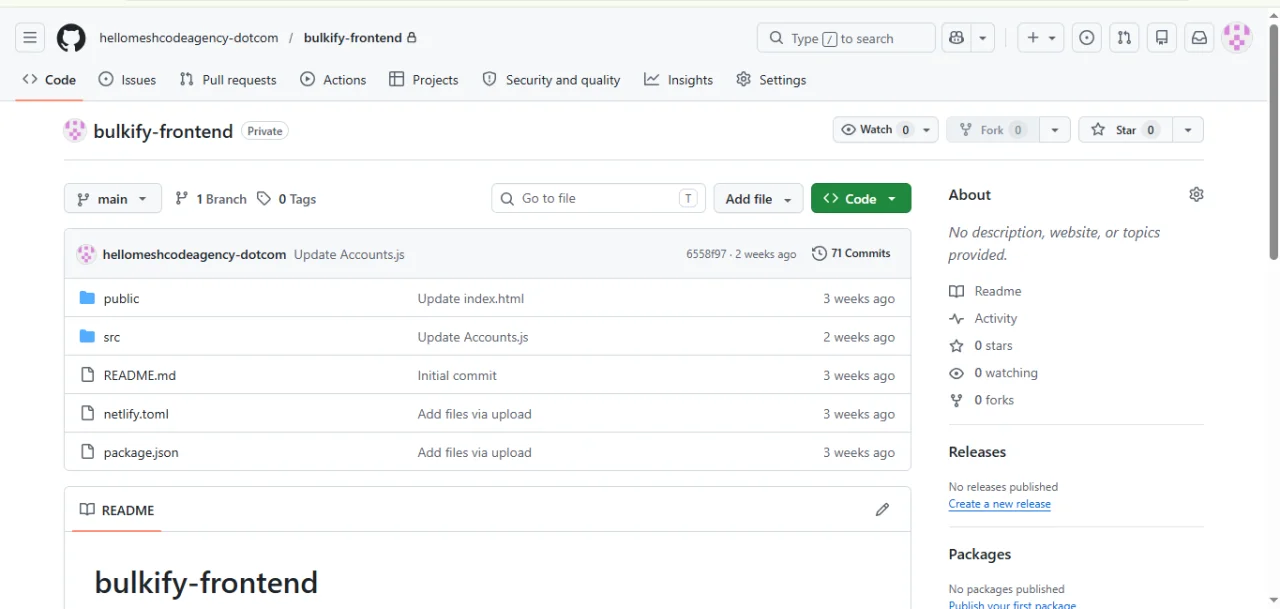Click the eye icon next to 0 watching
Viewport: 1280px width, 609px height.
pyautogui.click(x=957, y=373)
